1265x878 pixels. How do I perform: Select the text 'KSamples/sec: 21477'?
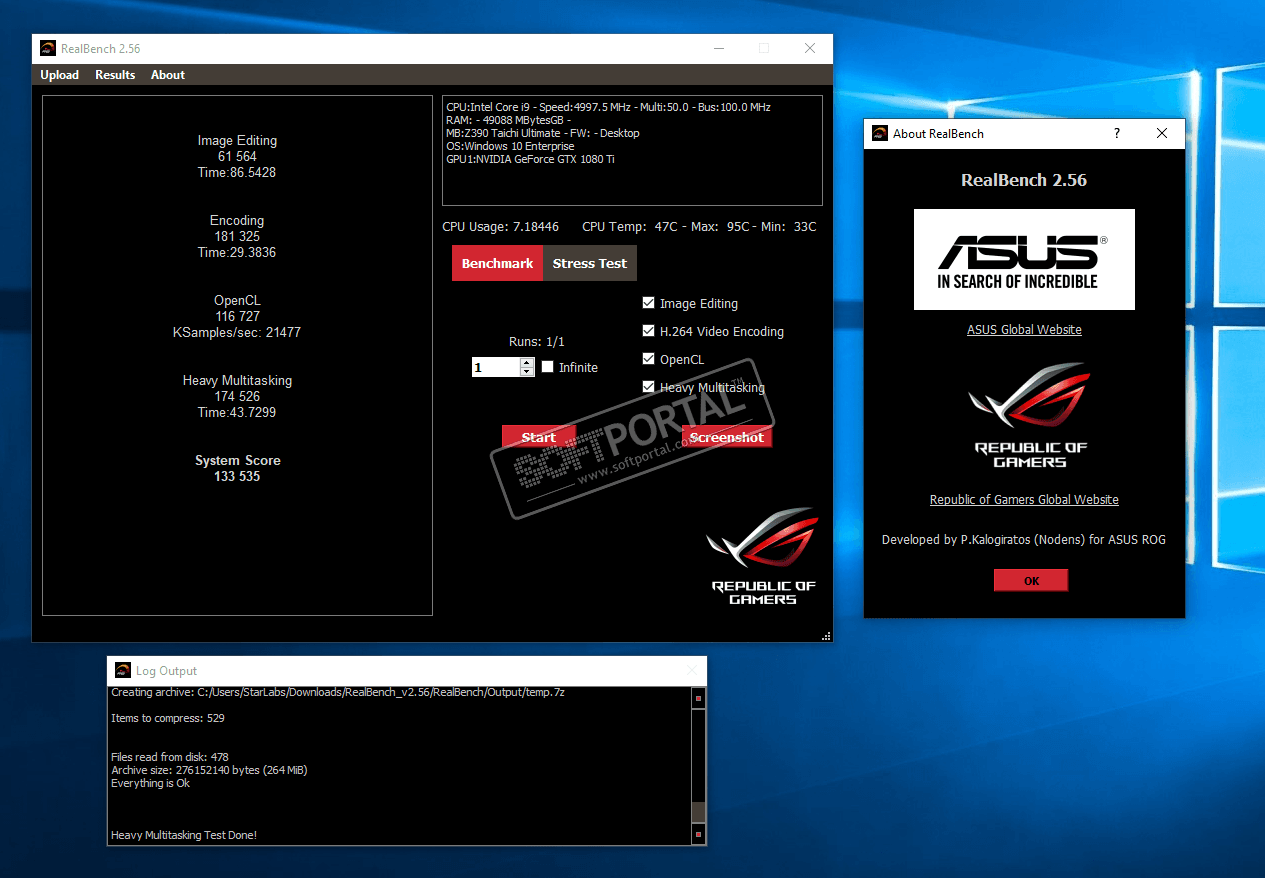[237, 332]
